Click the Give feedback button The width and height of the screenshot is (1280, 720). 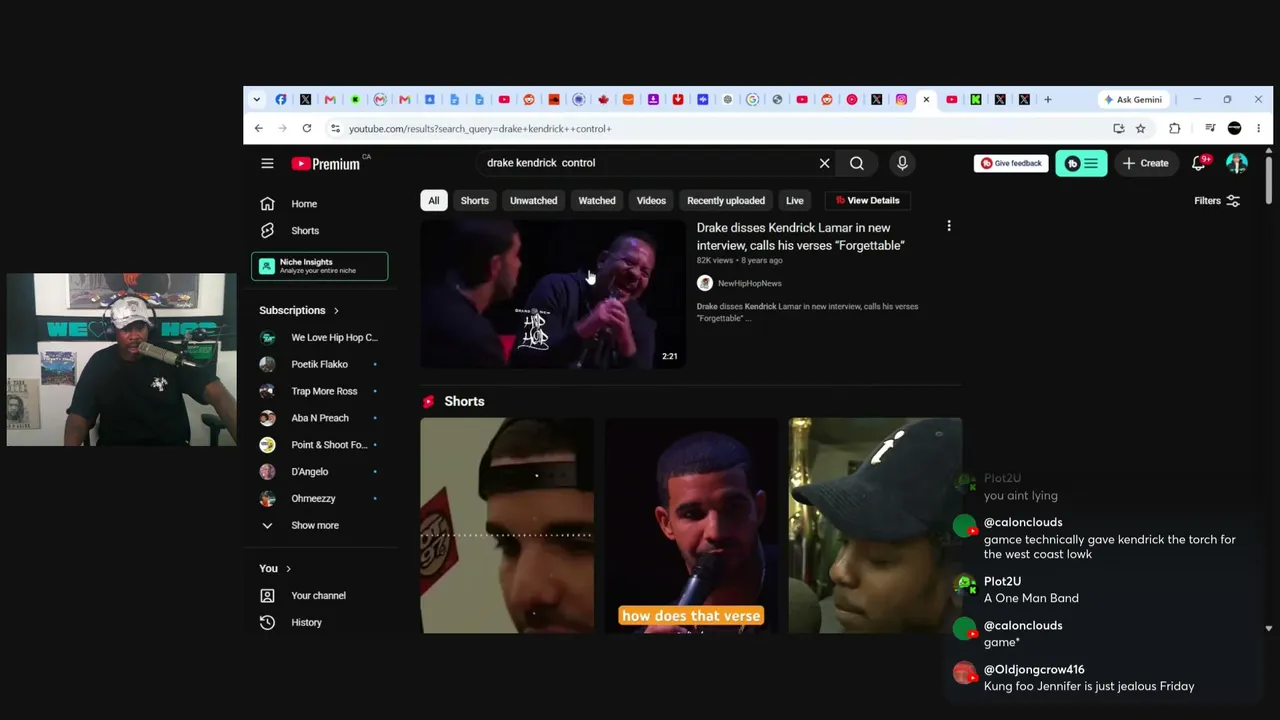pos(1011,163)
